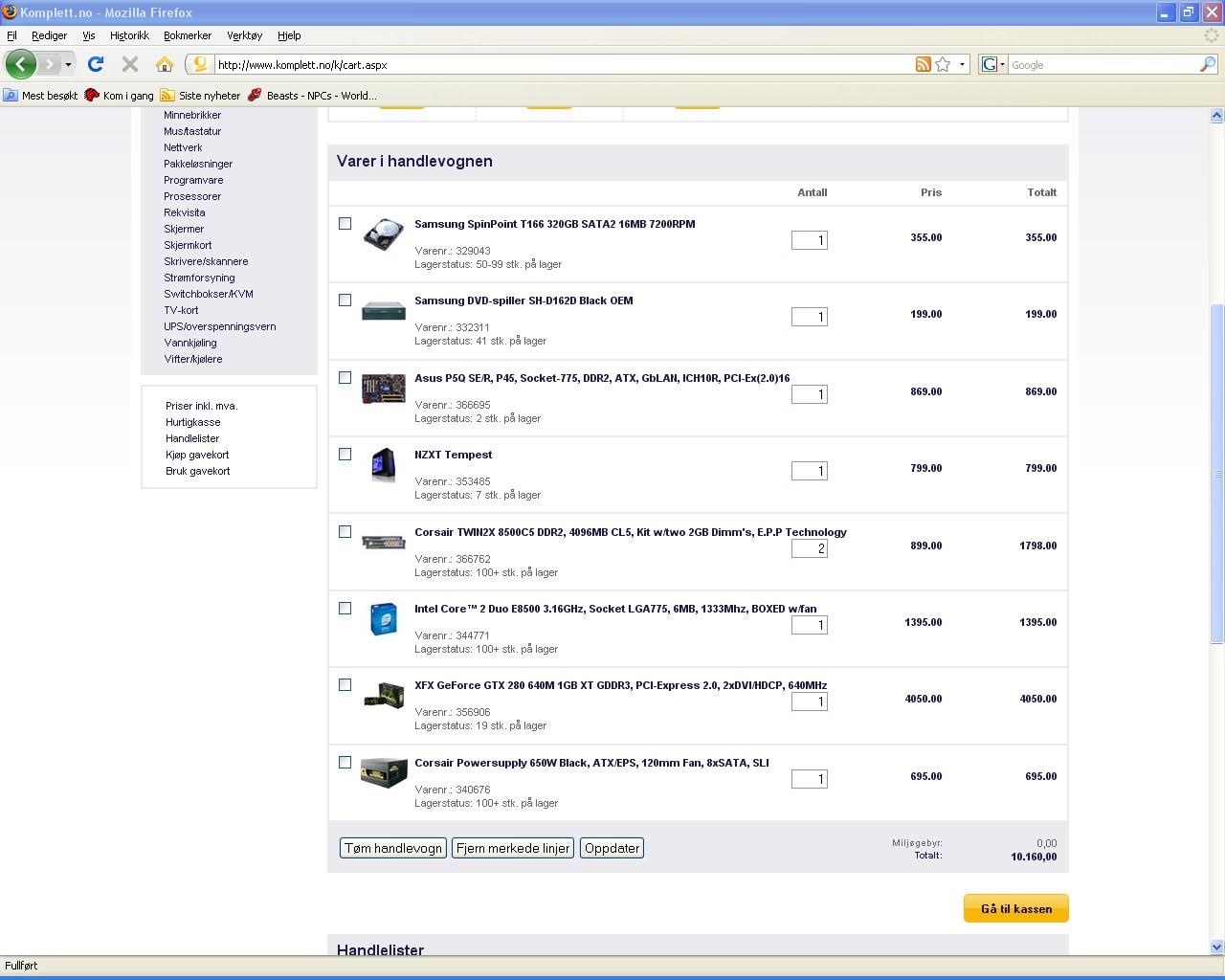1225x980 pixels.
Task: Open the back/forward history dropdown arrow
Action: [x=68, y=64]
